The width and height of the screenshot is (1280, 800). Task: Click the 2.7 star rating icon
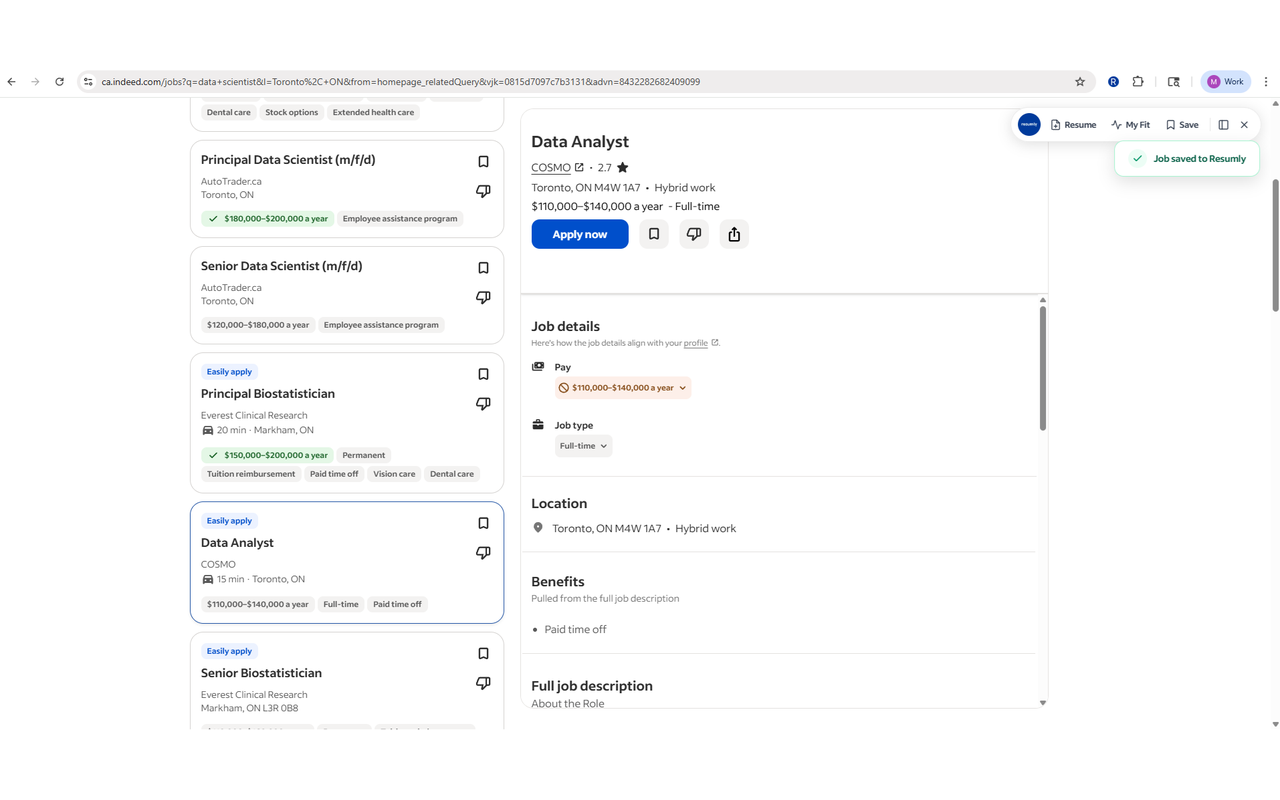coord(622,168)
